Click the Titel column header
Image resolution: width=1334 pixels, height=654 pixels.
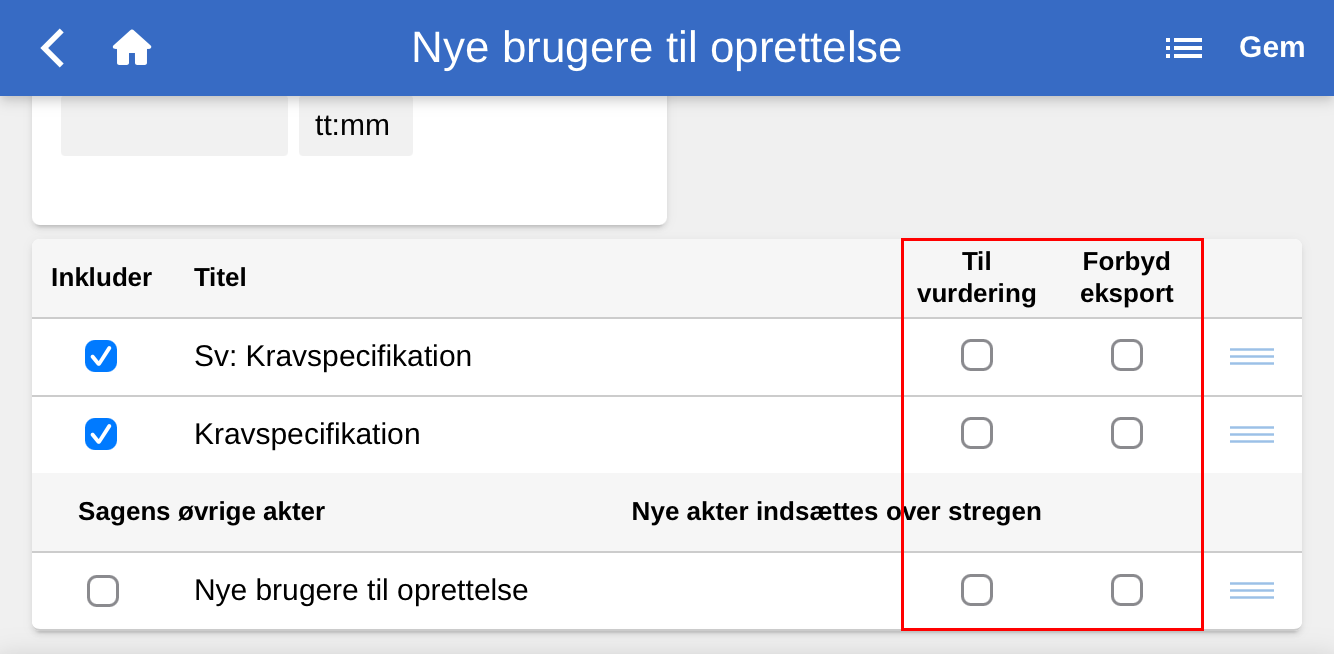click(x=220, y=277)
